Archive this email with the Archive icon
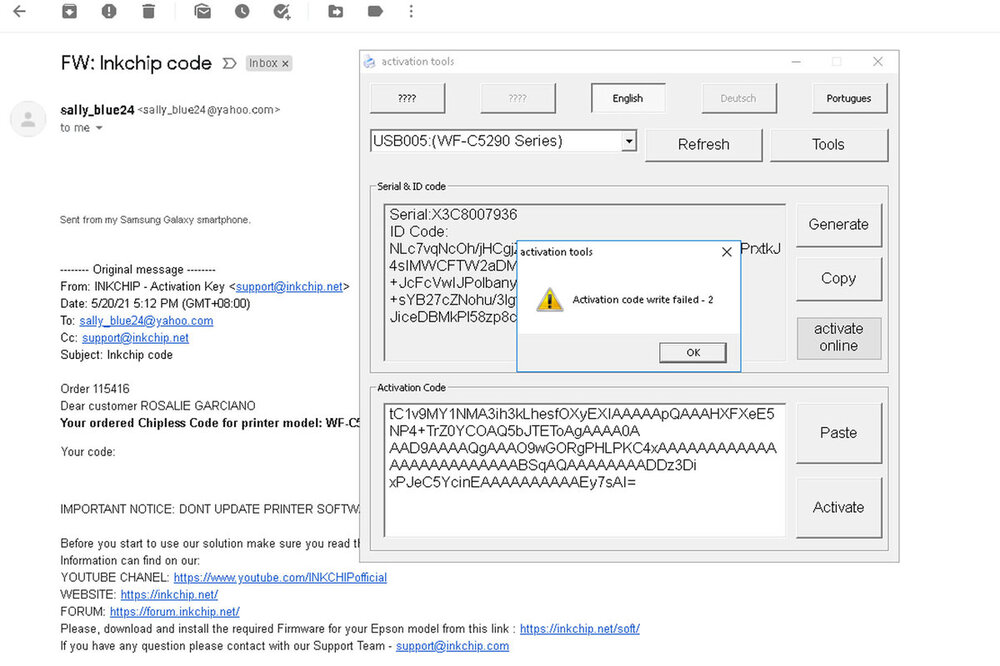Screen dimensions: 1000x666 [x=69, y=12]
